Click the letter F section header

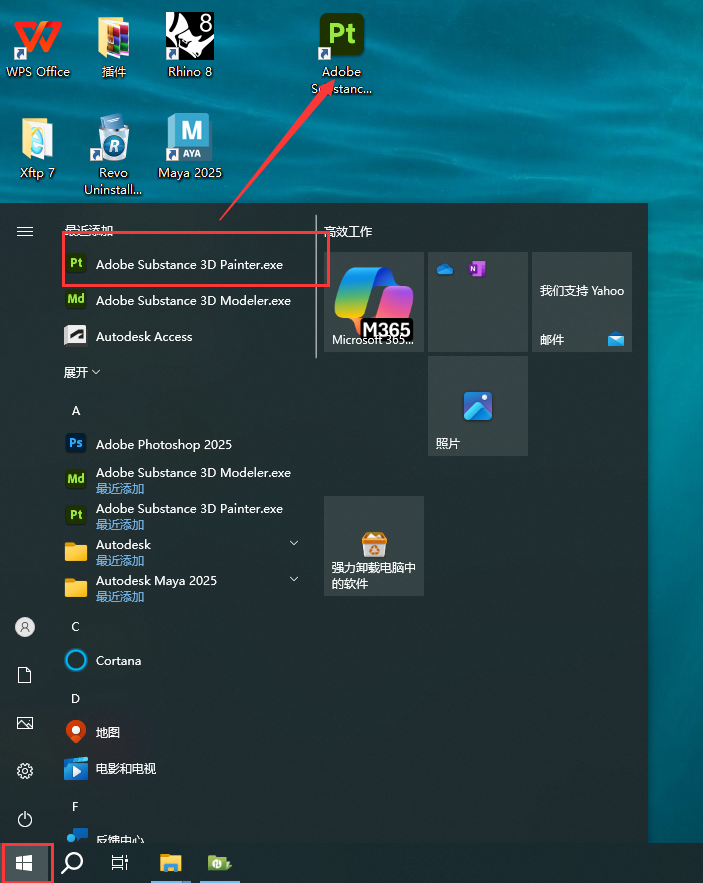tap(75, 807)
